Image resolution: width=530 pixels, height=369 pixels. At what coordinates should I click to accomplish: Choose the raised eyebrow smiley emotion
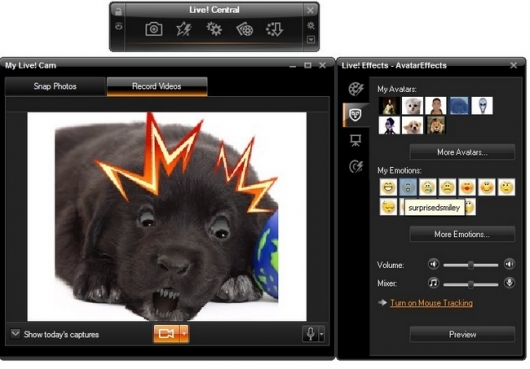tap(506, 187)
